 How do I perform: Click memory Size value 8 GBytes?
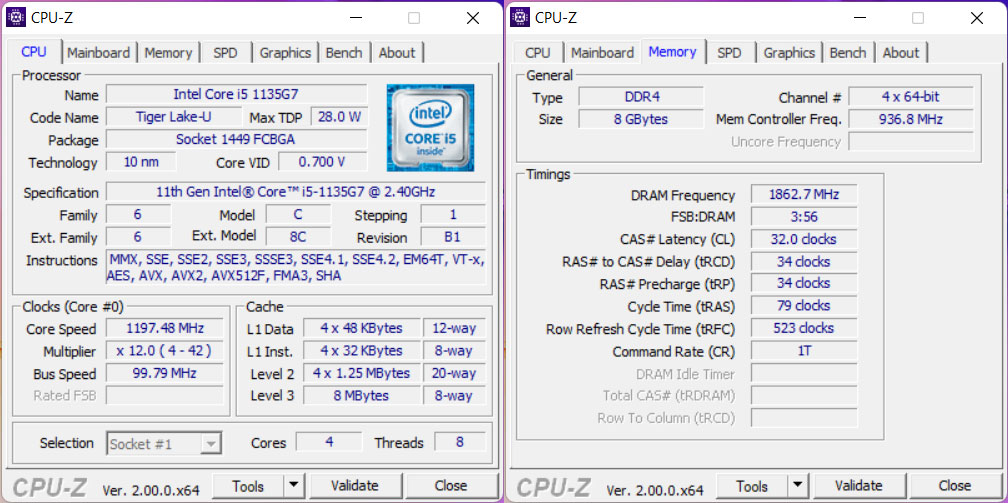point(642,119)
